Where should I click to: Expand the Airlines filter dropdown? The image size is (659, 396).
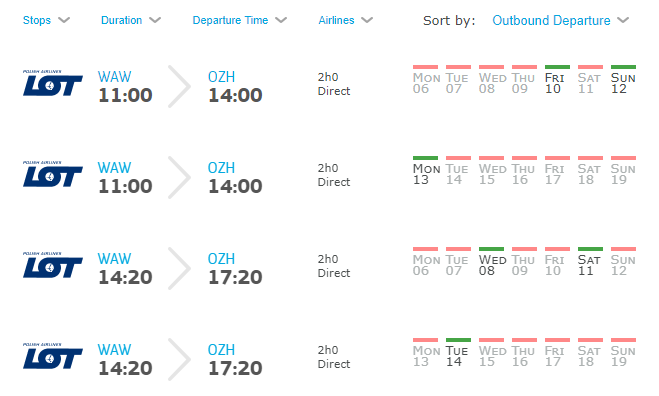coord(345,20)
